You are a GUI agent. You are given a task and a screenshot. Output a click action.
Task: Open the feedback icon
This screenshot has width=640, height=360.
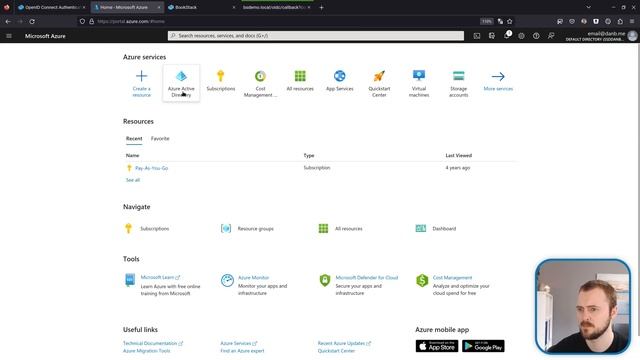point(551,36)
